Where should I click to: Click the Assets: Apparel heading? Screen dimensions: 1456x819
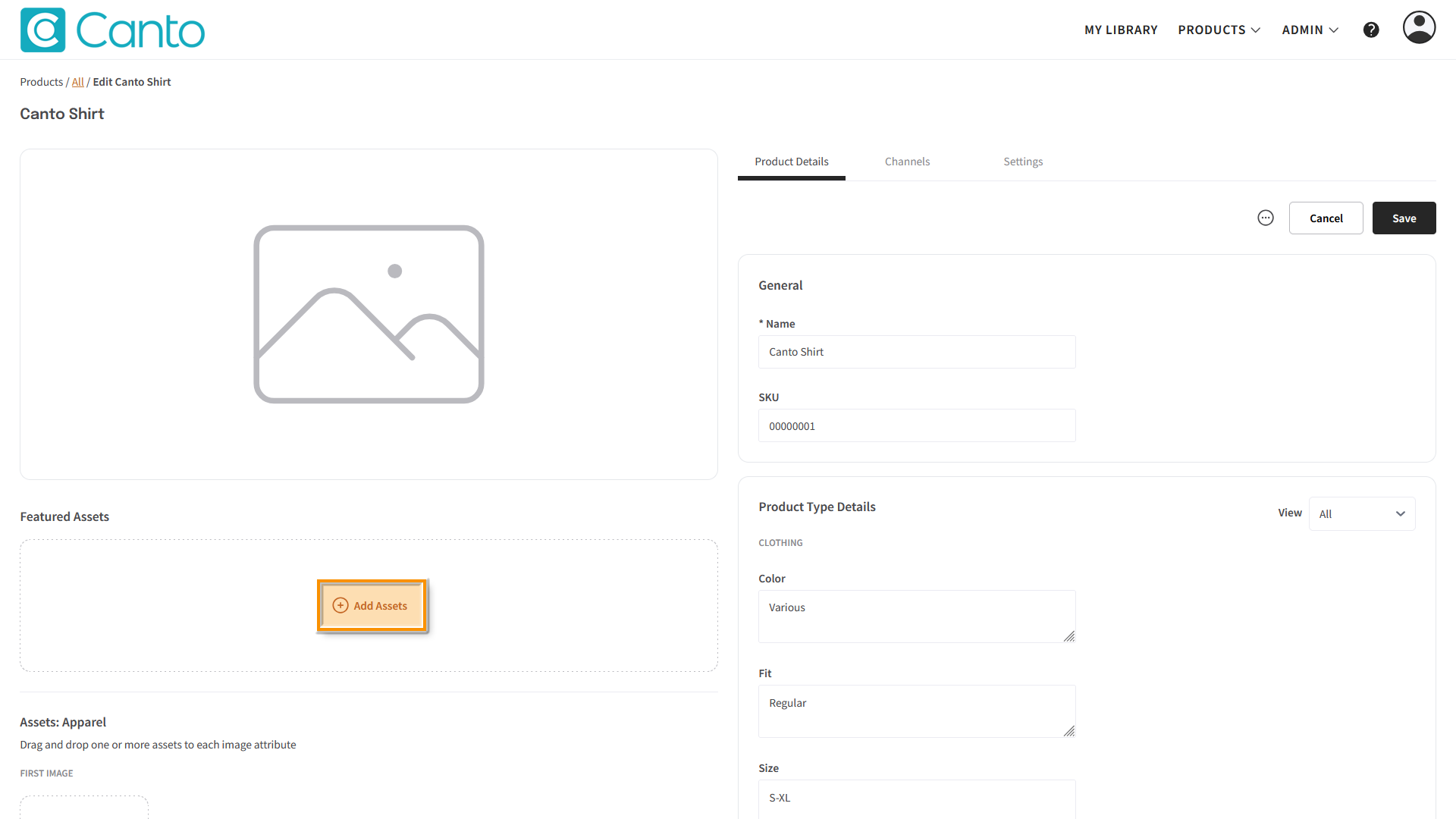tap(63, 722)
